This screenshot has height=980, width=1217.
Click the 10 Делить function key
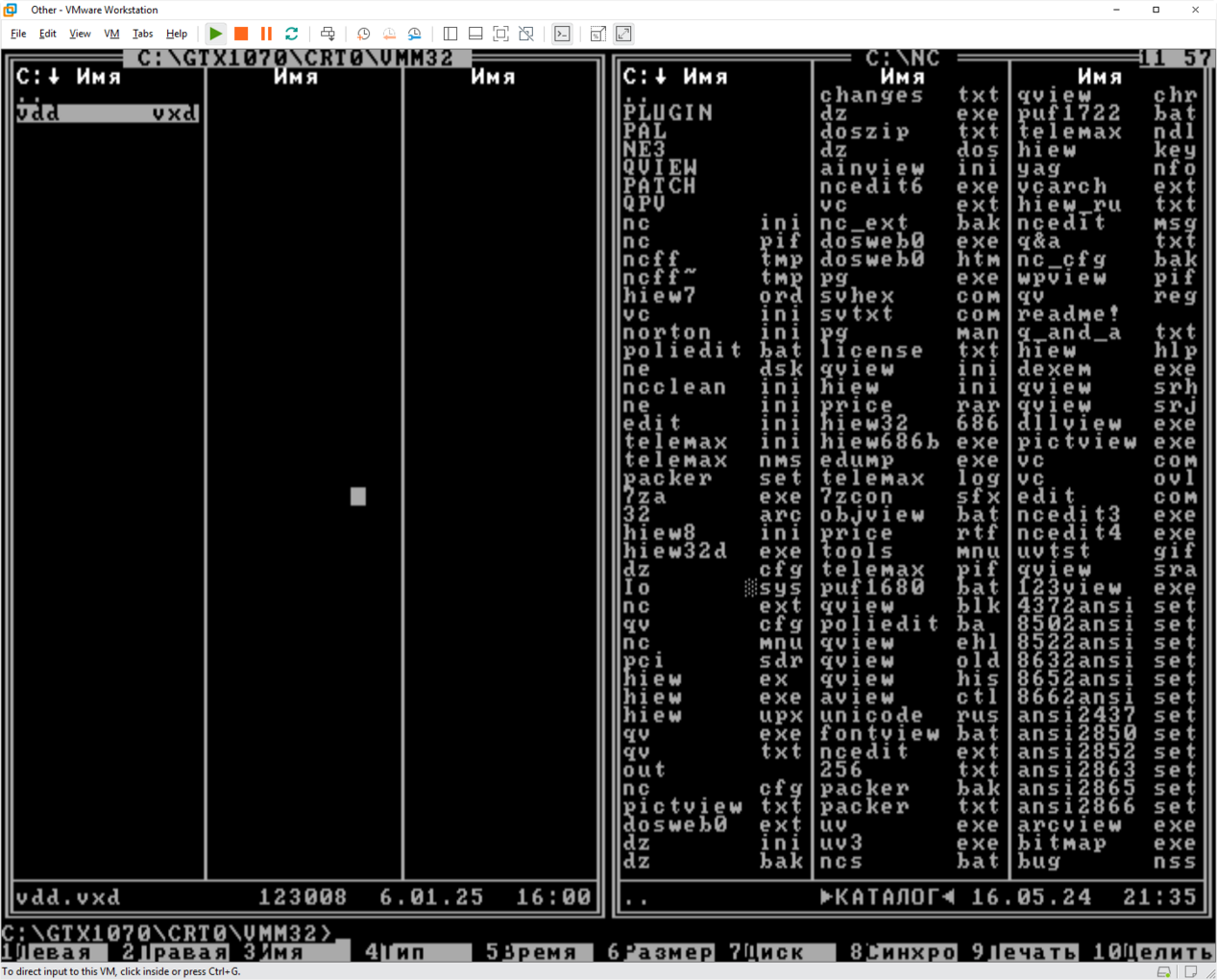pos(1154,952)
